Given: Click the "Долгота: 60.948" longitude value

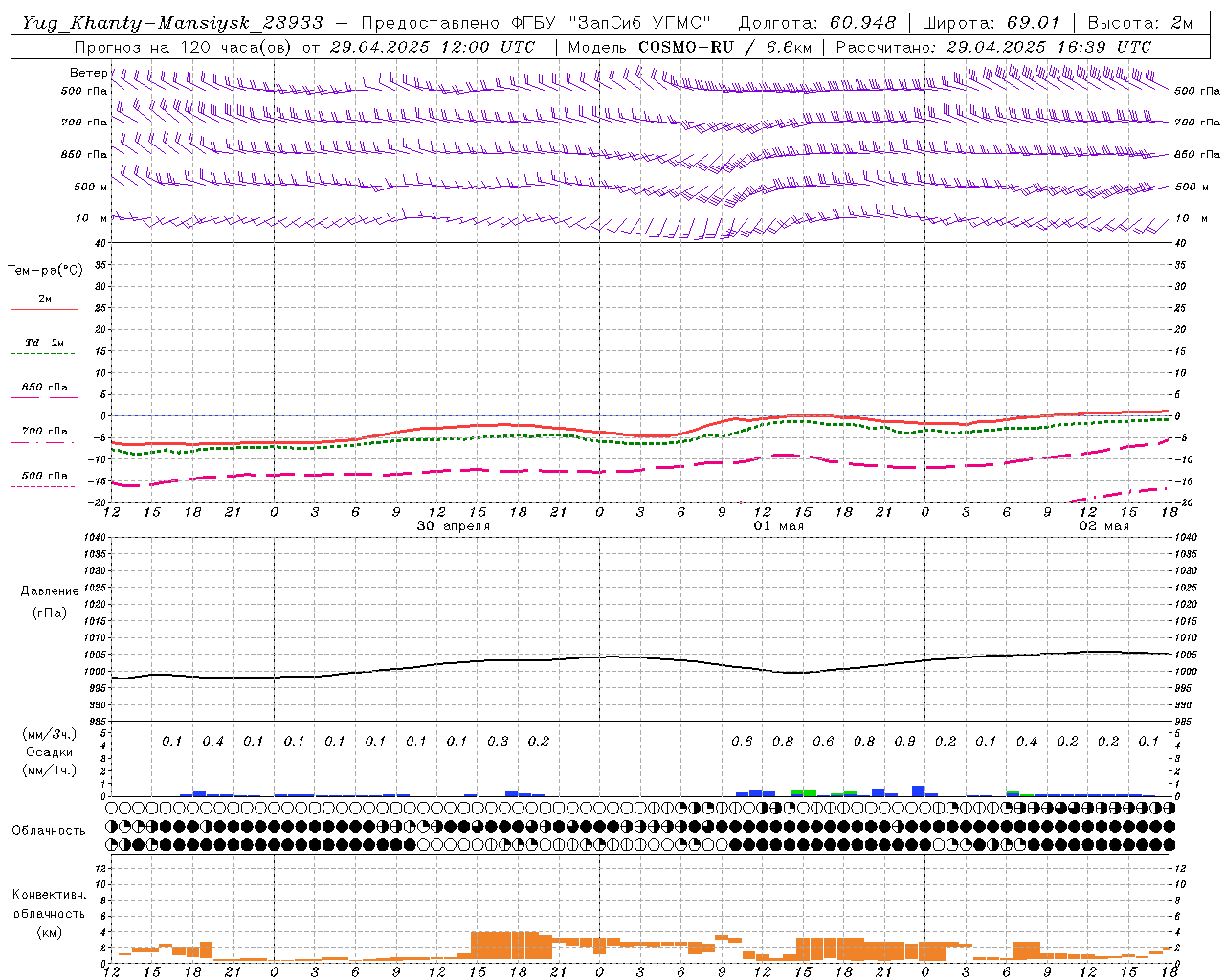Looking at the screenshot, I should pos(817,23).
